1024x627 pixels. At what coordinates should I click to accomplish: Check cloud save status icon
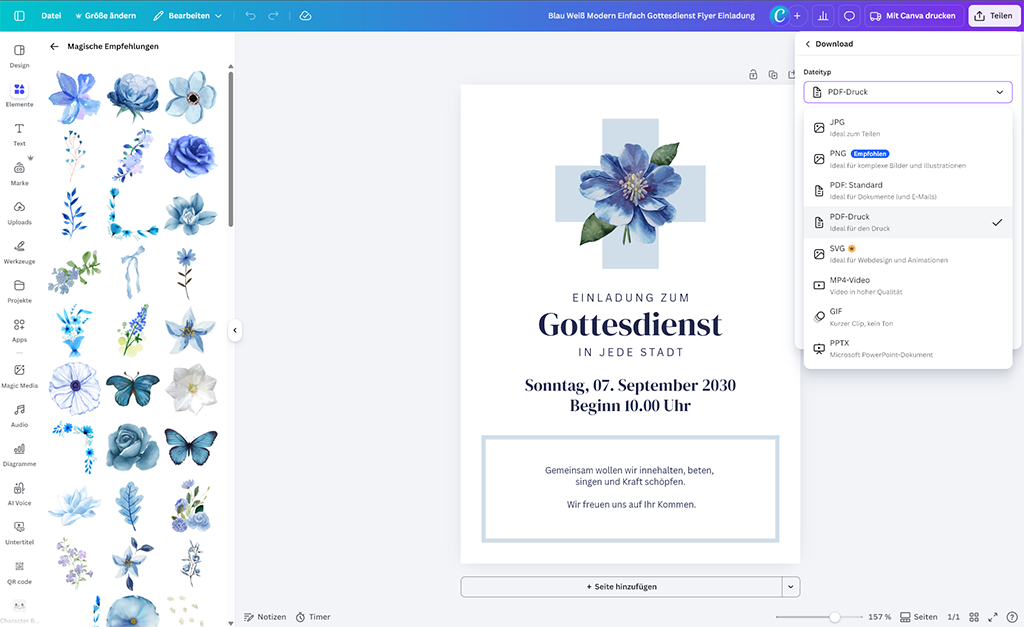tap(305, 16)
